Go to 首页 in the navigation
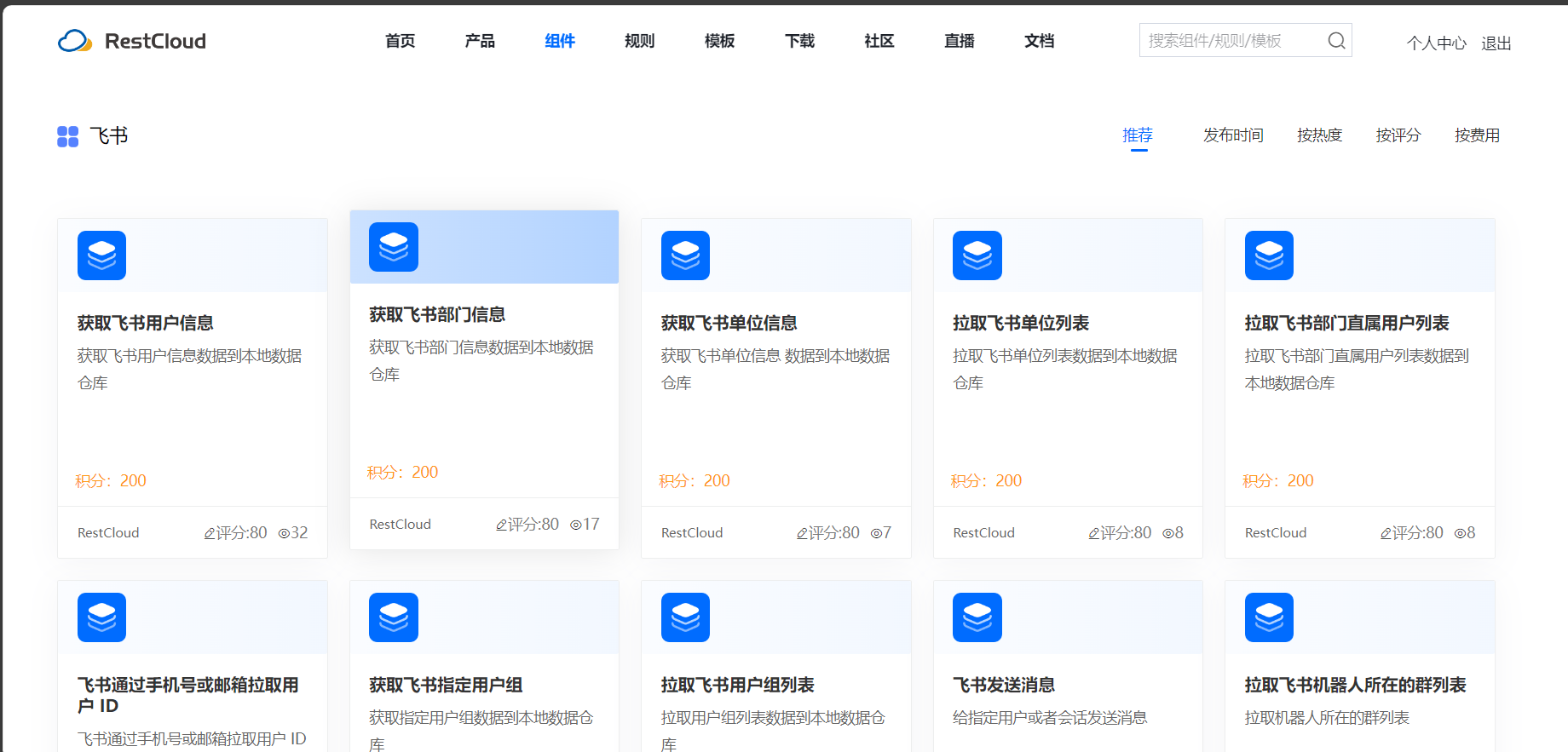 click(x=400, y=41)
